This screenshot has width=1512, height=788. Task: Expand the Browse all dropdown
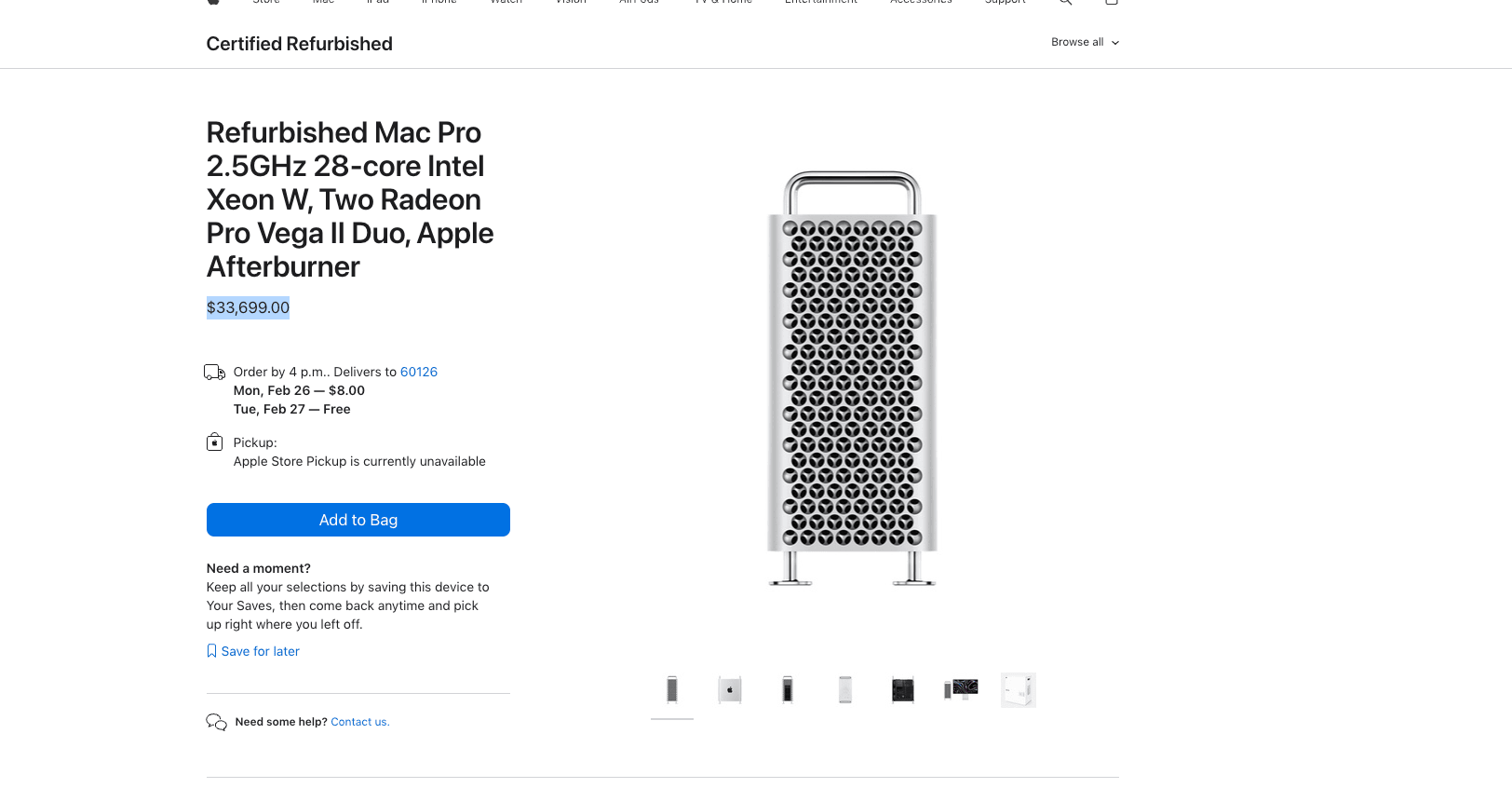point(1085,42)
